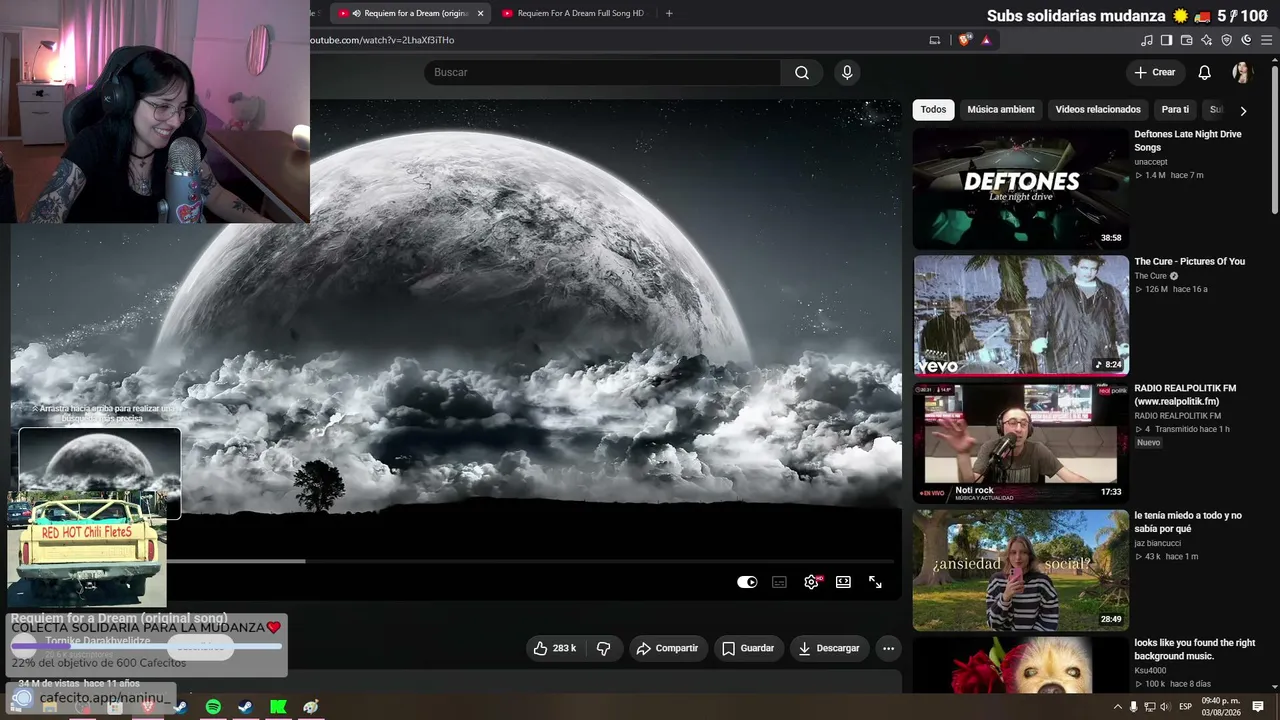Image resolution: width=1280 pixels, height=720 pixels.
Task: Click the install app icon in address bar
Action: tap(935, 40)
